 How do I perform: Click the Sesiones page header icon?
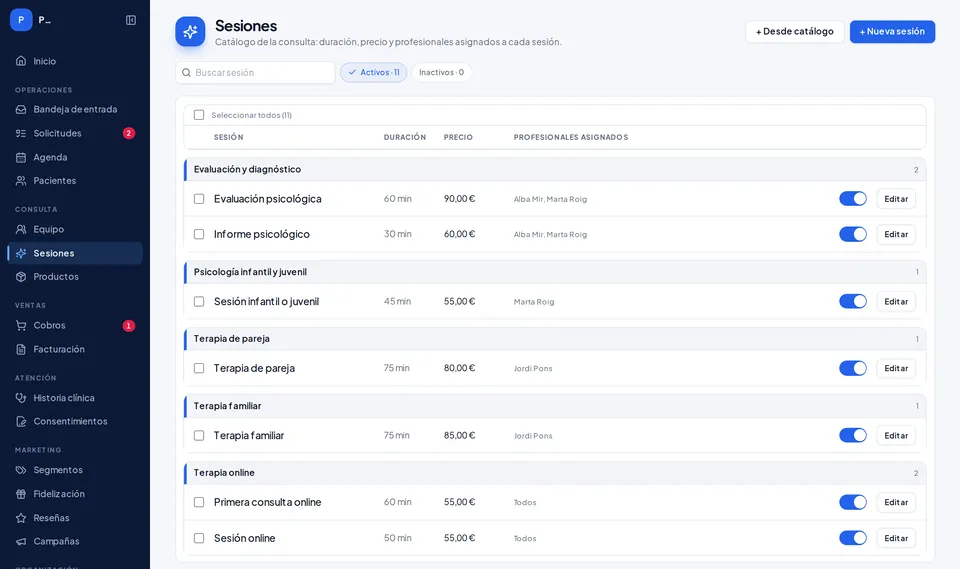[190, 31]
